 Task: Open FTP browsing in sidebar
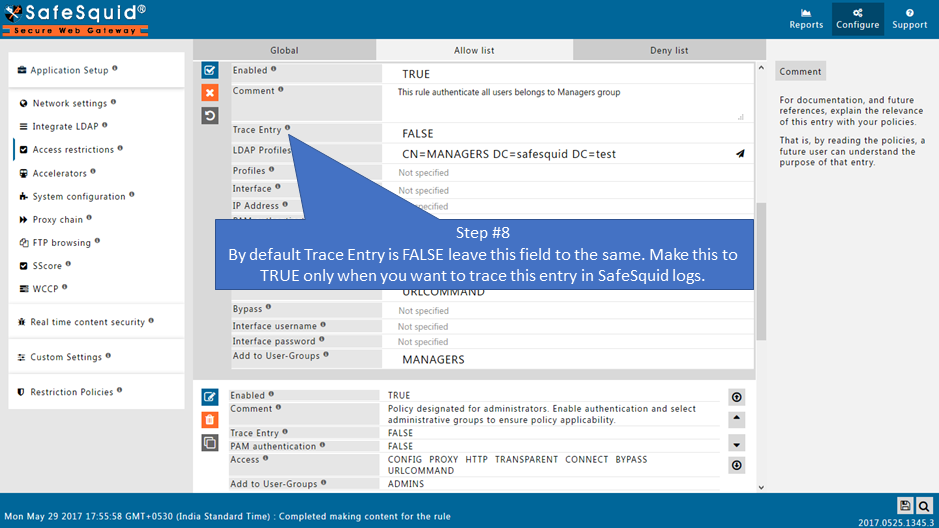pos(60,242)
